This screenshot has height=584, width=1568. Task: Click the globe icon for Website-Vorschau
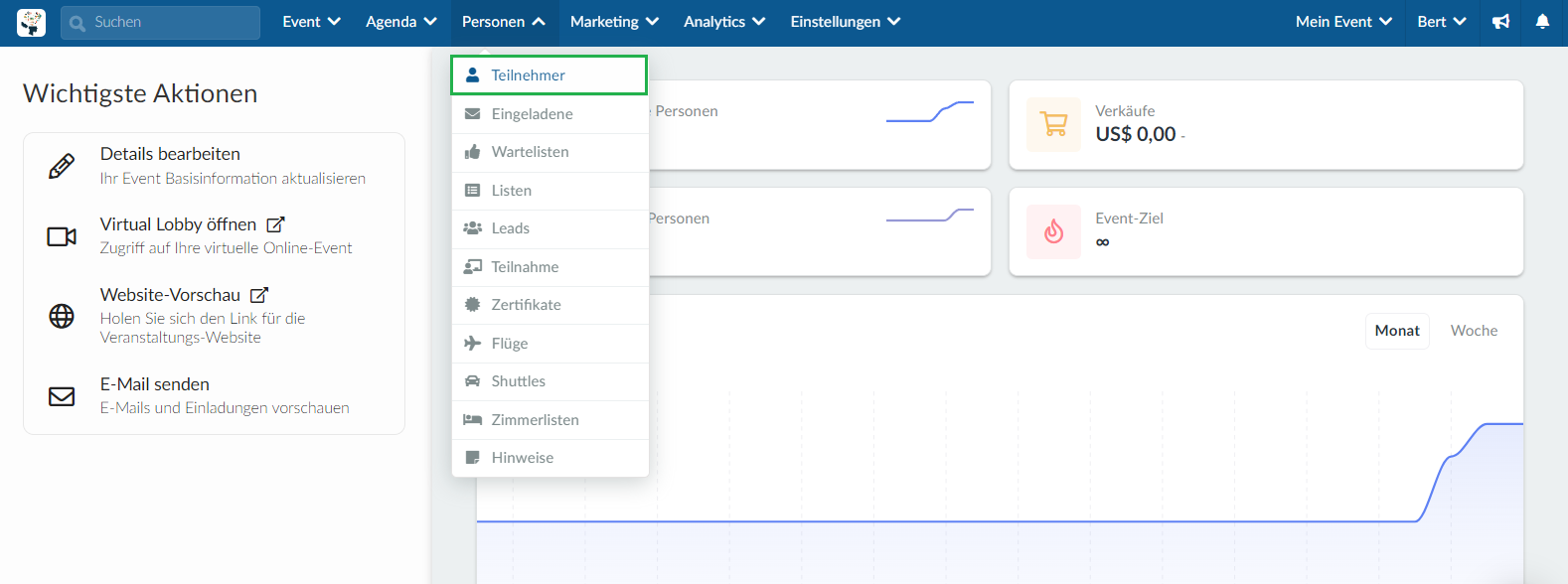point(62,316)
